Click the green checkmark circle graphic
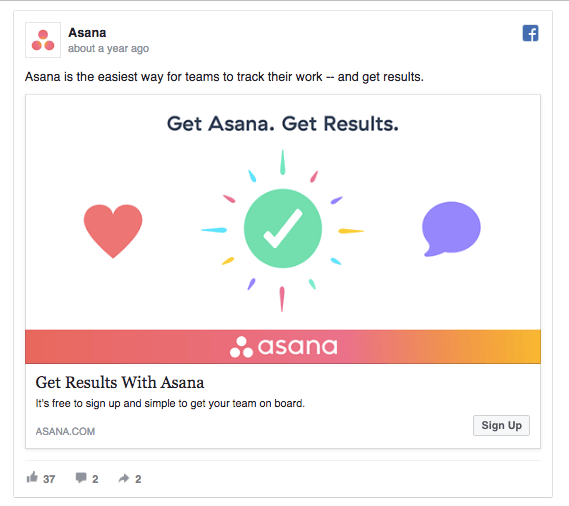 (283, 228)
